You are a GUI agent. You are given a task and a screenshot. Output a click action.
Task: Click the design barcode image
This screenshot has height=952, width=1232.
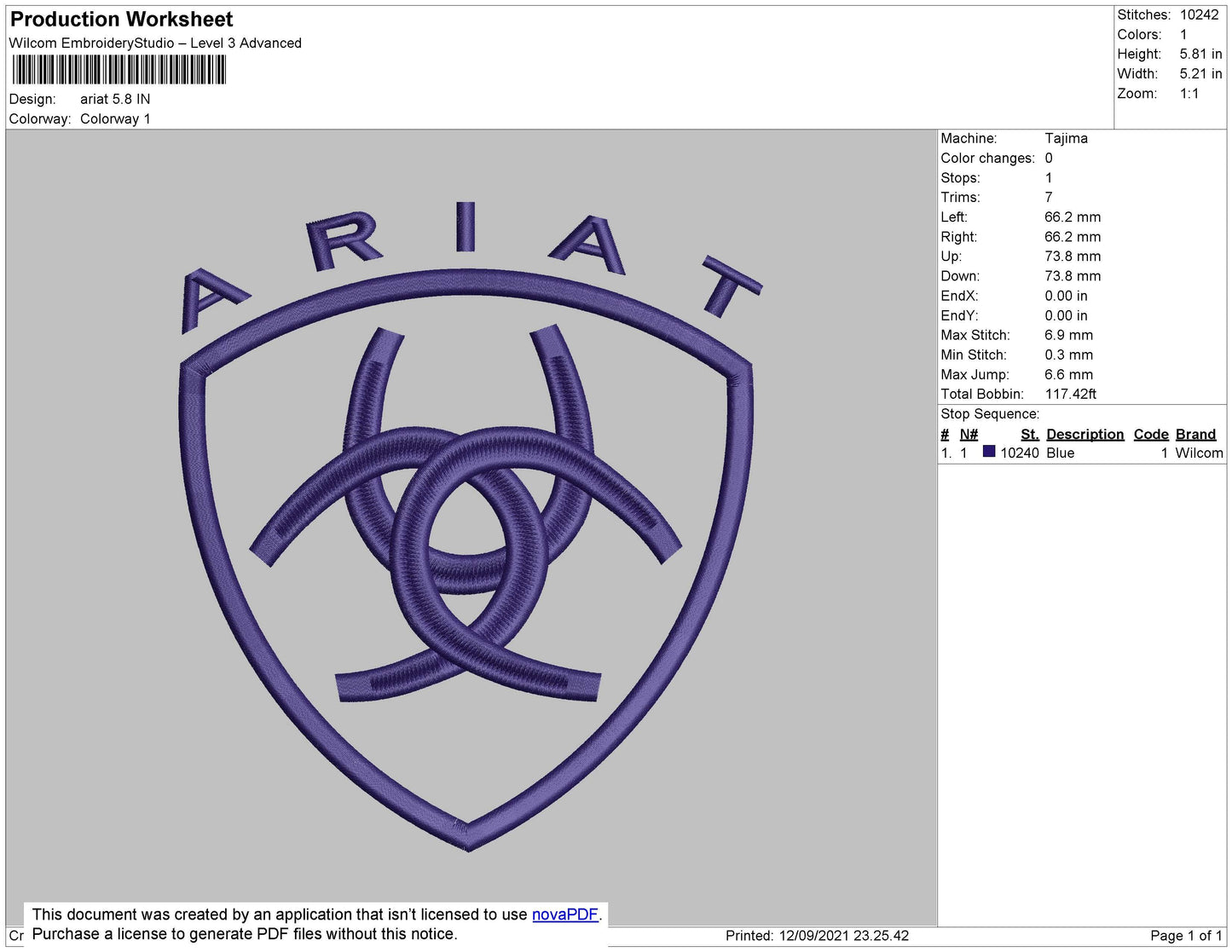119,70
